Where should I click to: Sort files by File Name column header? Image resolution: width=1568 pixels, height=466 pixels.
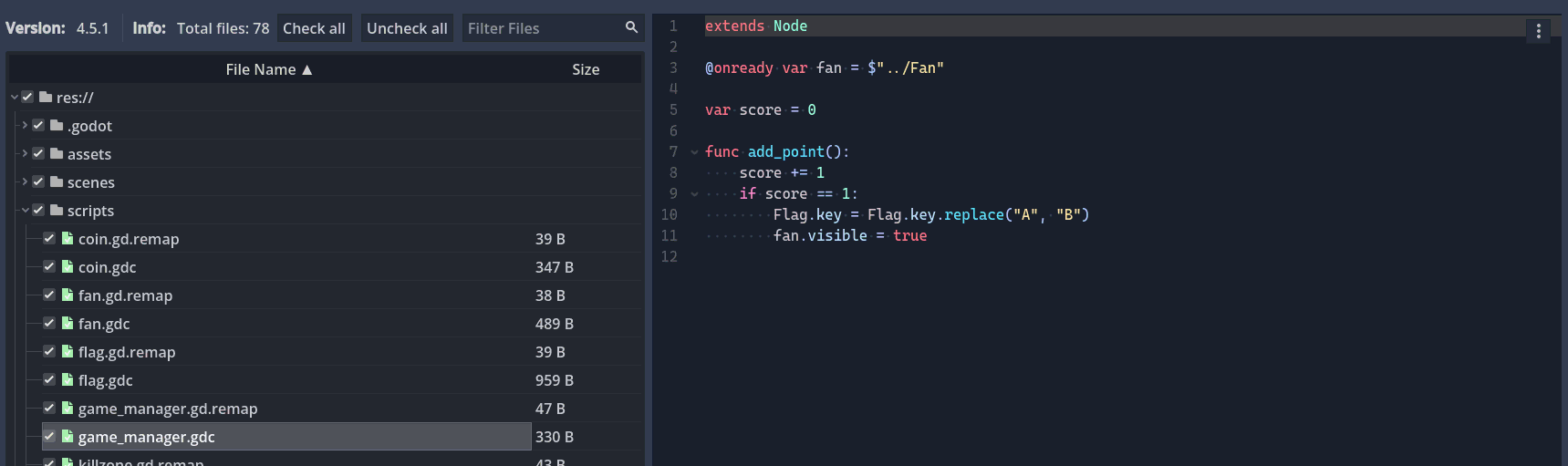(268, 69)
